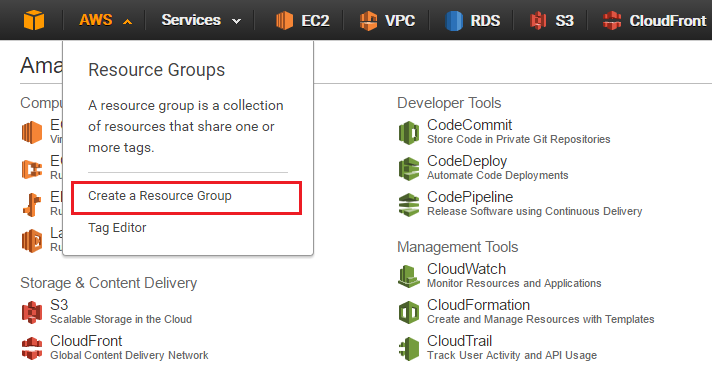Open the CloudFront link under Storage

[86, 340]
